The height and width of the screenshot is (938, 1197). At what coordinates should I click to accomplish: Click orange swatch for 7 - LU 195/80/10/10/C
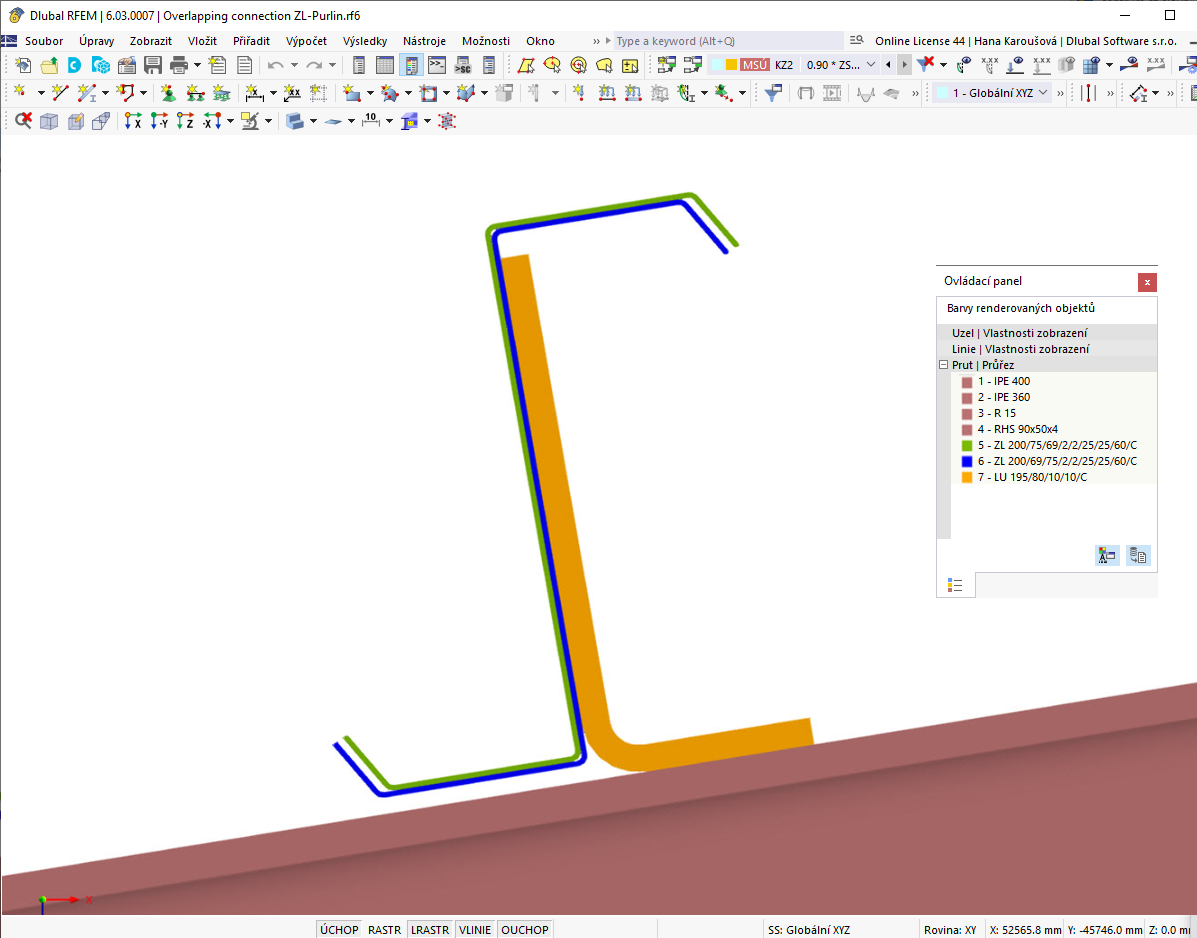966,478
